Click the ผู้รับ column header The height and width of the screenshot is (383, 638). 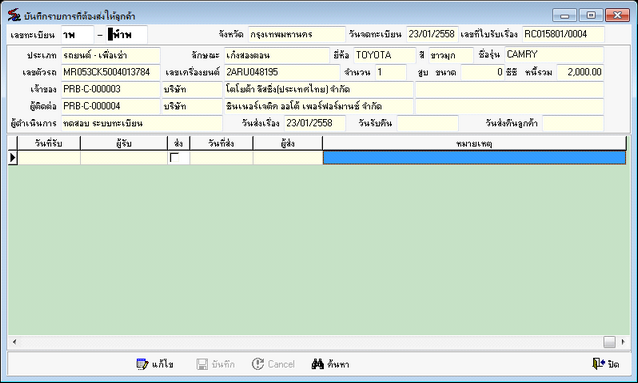tap(124, 143)
